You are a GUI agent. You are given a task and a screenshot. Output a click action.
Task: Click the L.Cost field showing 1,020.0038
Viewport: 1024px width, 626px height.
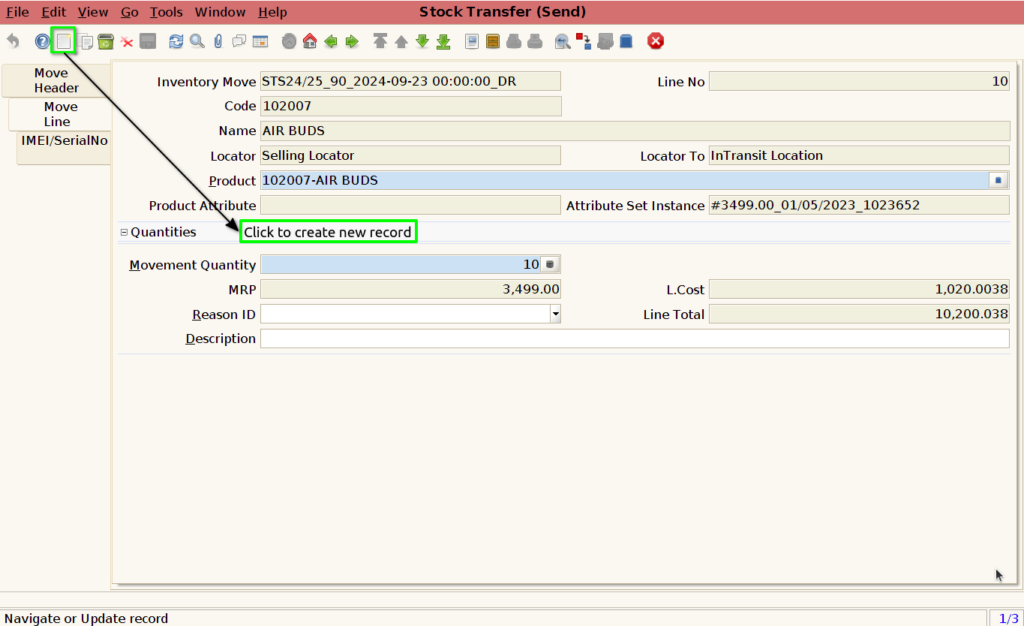[x=859, y=289]
